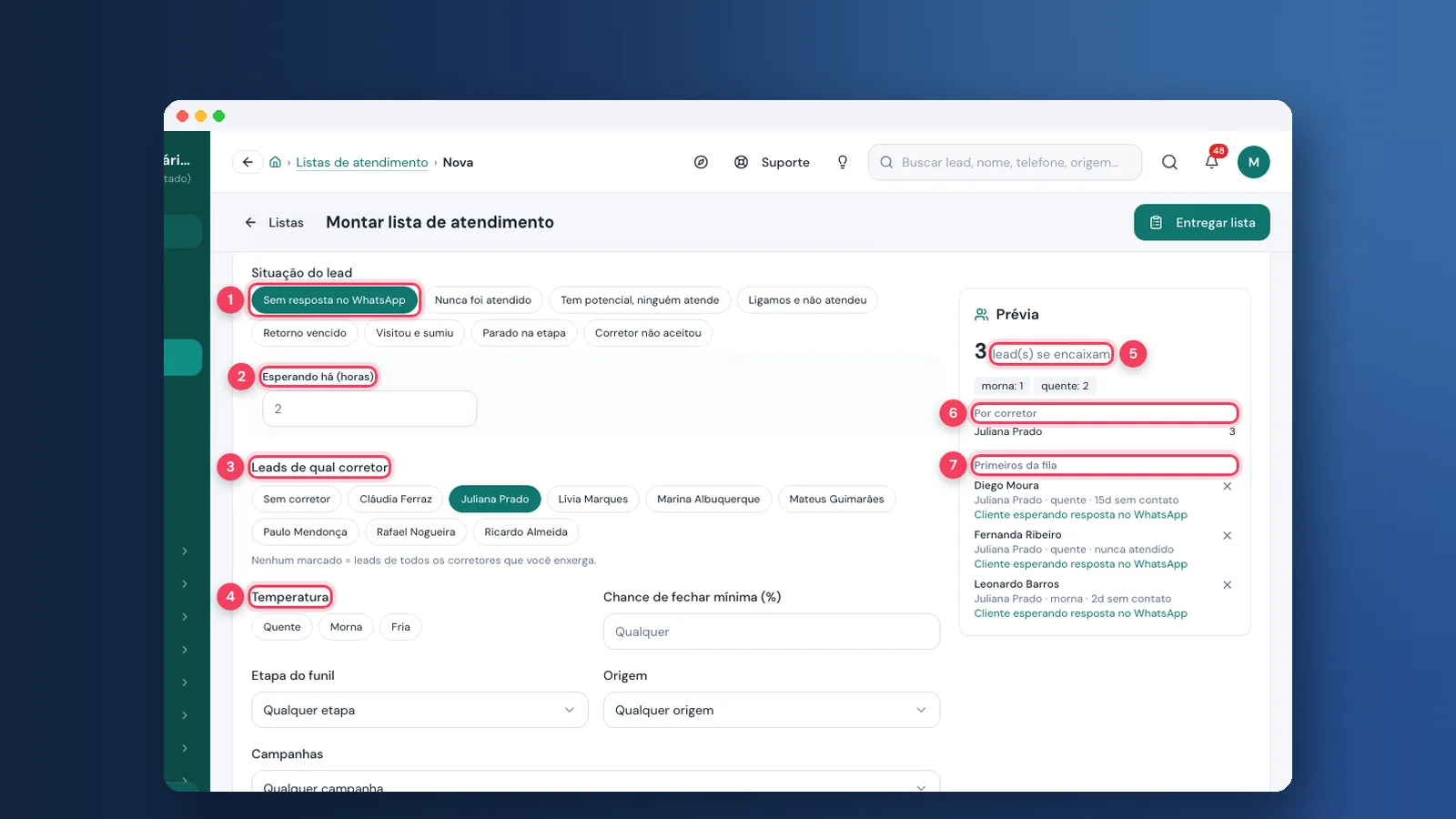
Task: Select Tem potencial, ninguém atende chip
Action: (x=640, y=300)
